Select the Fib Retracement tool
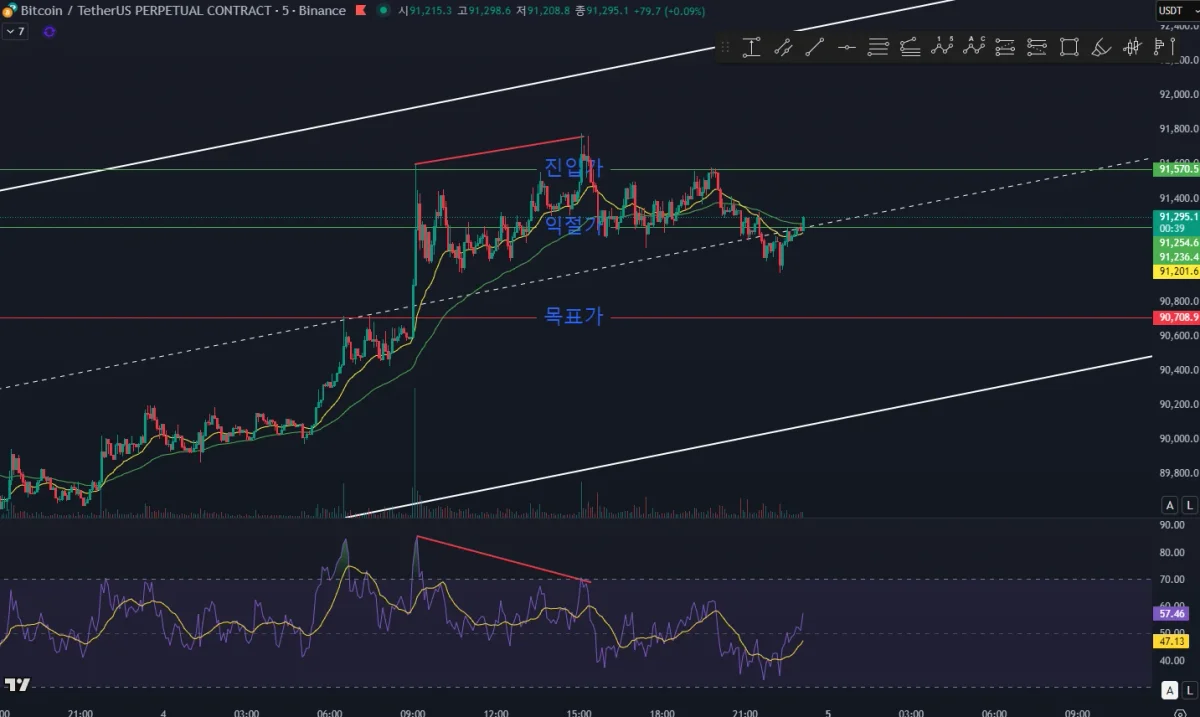Screen dimensions: 1200x717 tap(878, 47)
